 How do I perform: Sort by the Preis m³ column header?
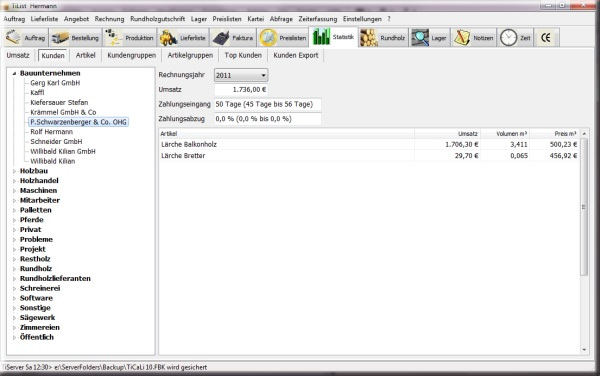point(555,133)
